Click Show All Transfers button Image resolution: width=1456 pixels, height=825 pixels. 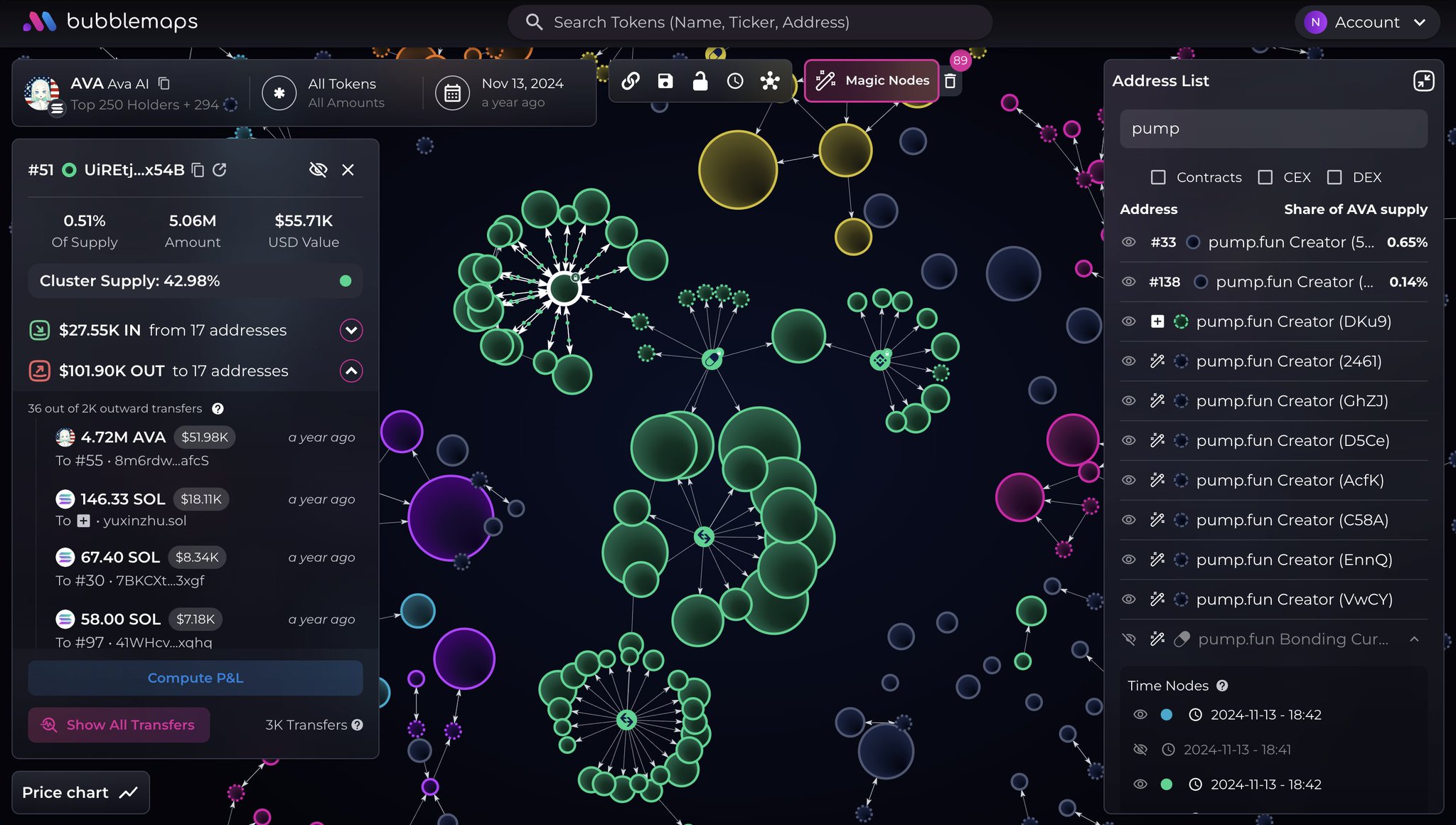(x=119, y=725)
